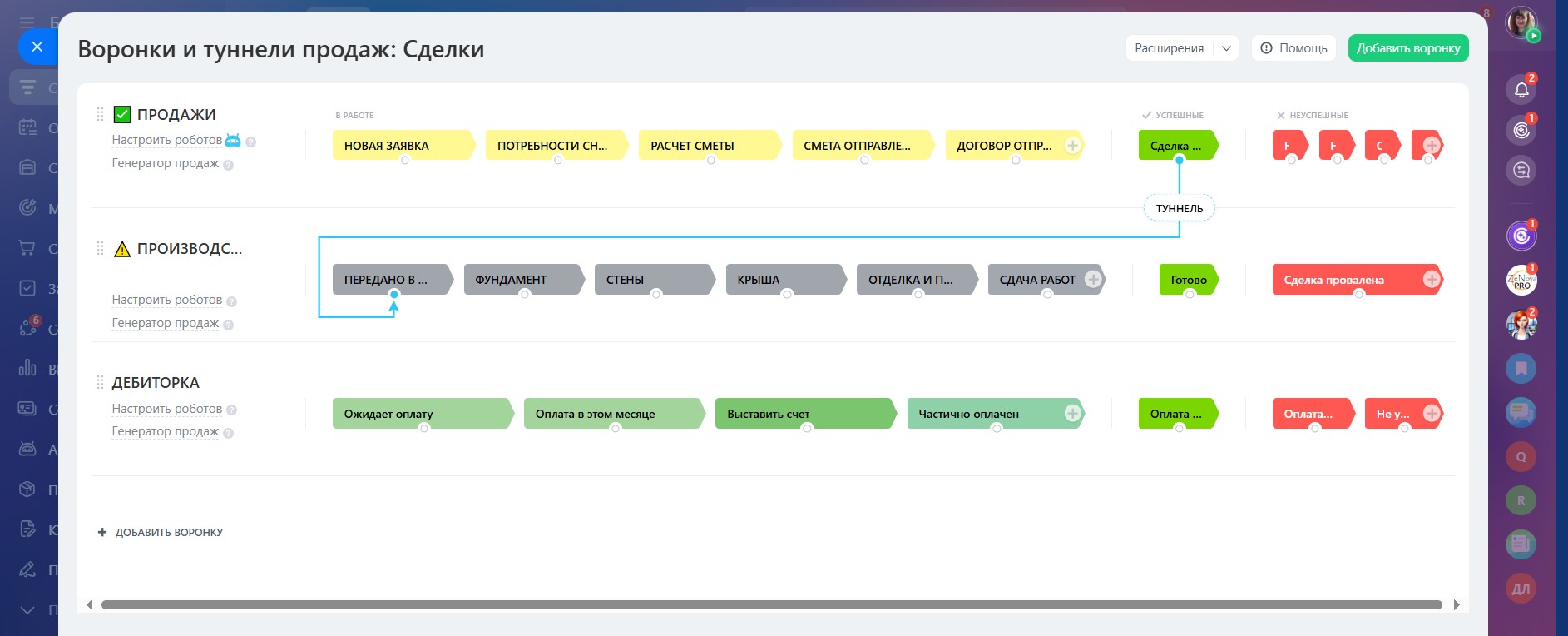Open help icon next to ПРОДАЖИ Настроить роботов
1568x636 pixels.
coord(250,142)
